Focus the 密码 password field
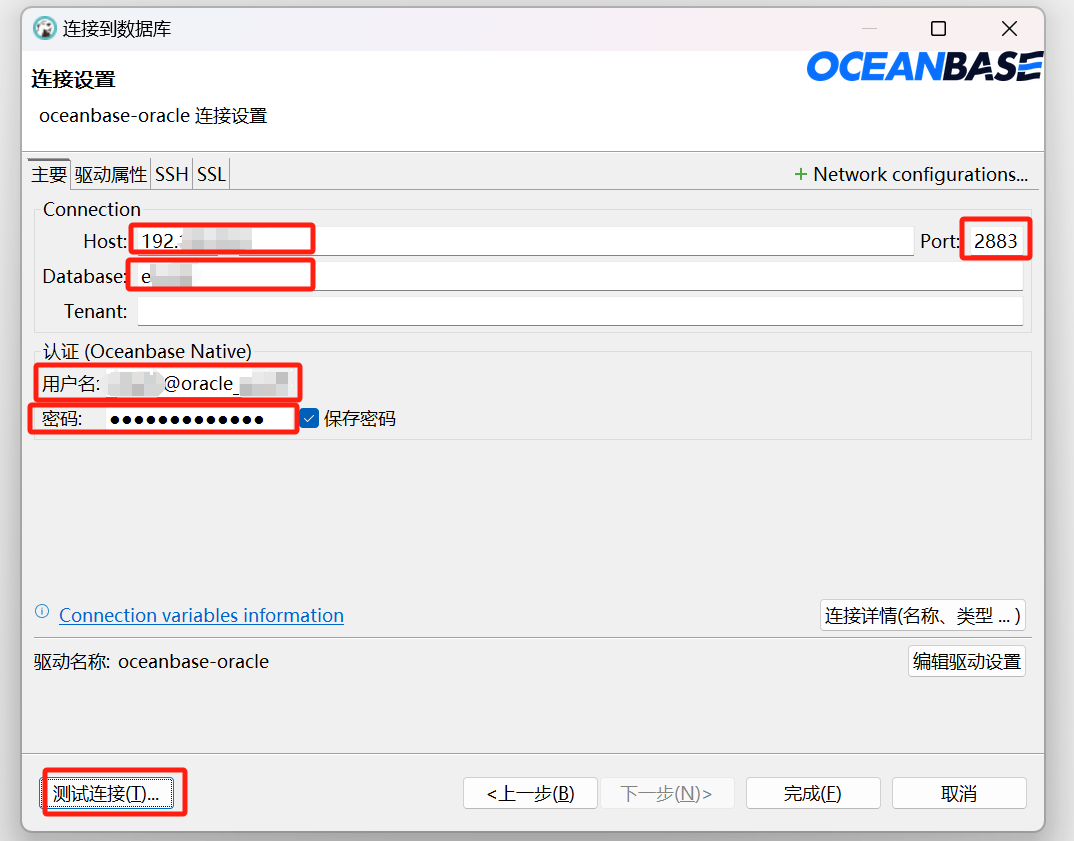1074x841 pixels. pyautogui.click(x=200, y=418)
